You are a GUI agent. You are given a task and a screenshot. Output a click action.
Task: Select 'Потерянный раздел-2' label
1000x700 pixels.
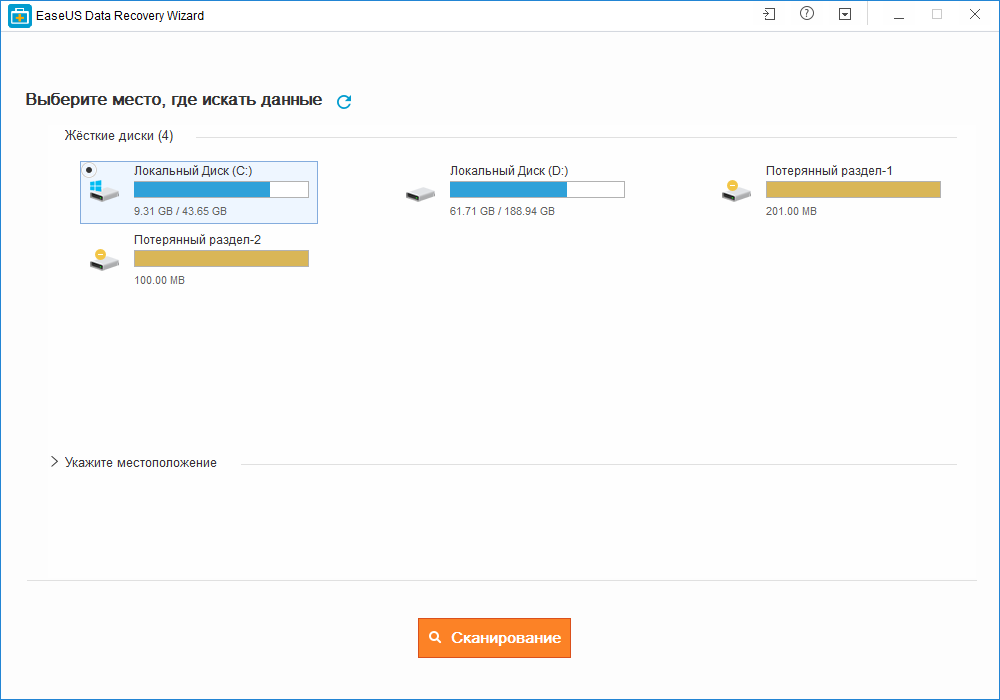click(197, 240)
